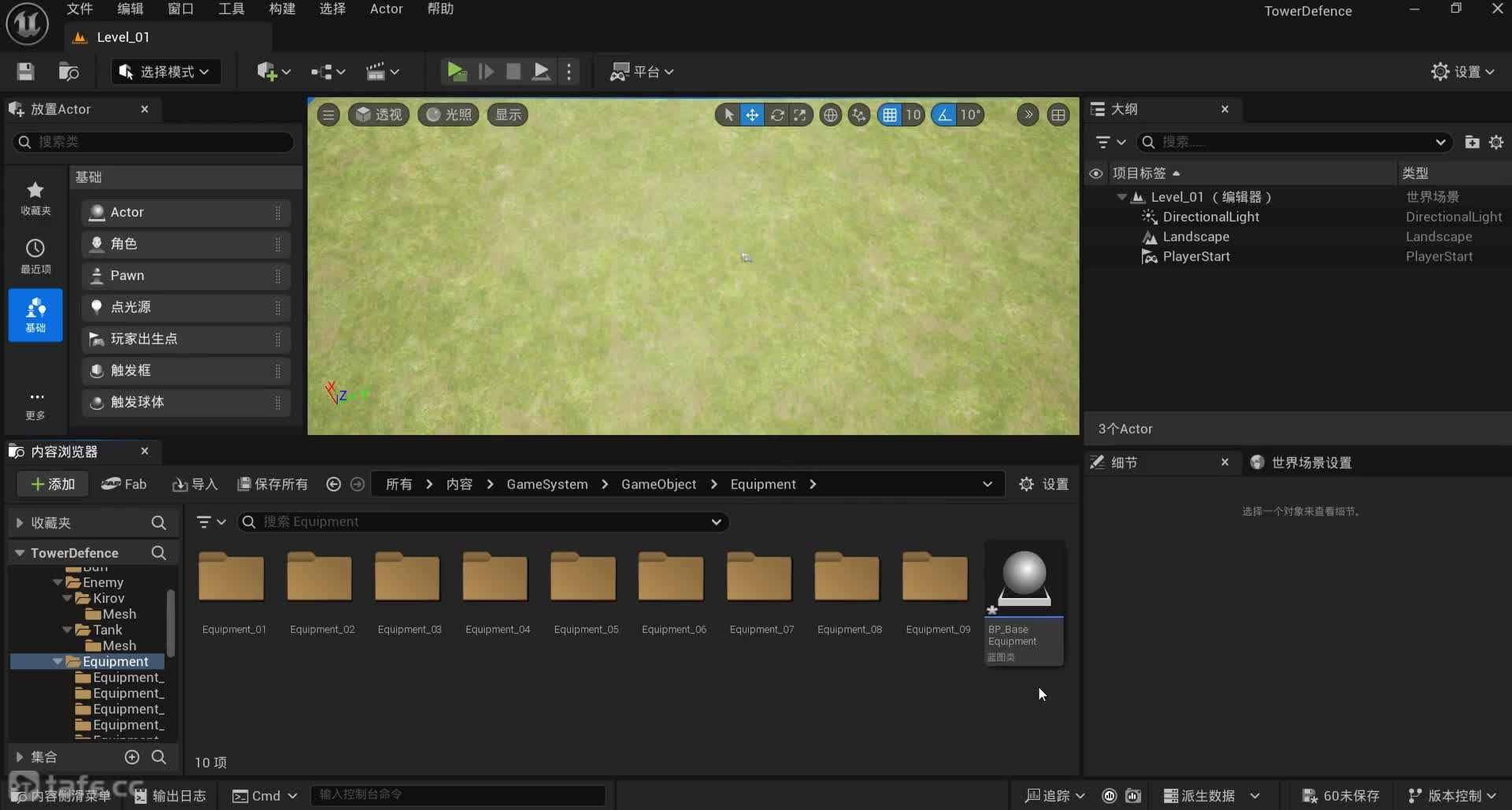Click the 添加 button in Content Browser
Screen dimensions: 1512x810
tap(52, 484)
